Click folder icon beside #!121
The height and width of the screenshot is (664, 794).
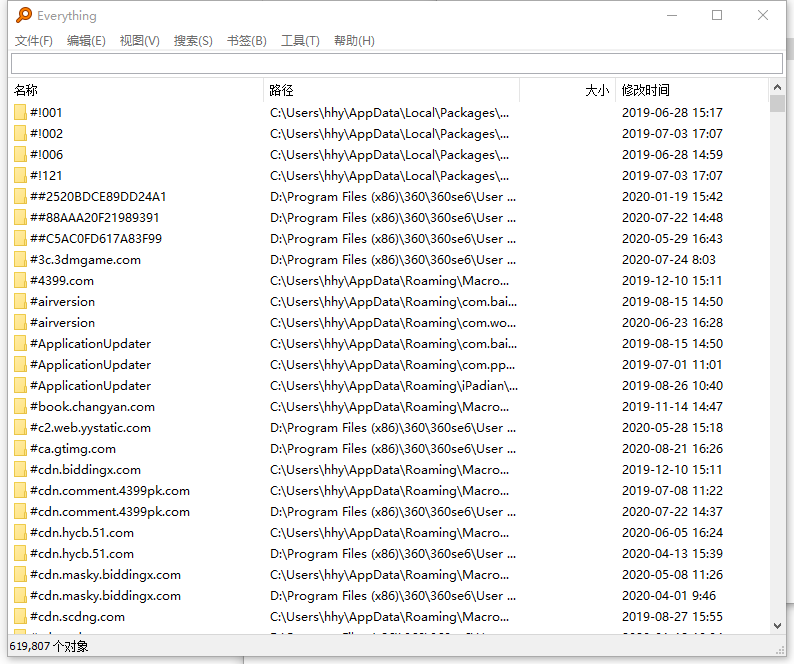[20, 176]
